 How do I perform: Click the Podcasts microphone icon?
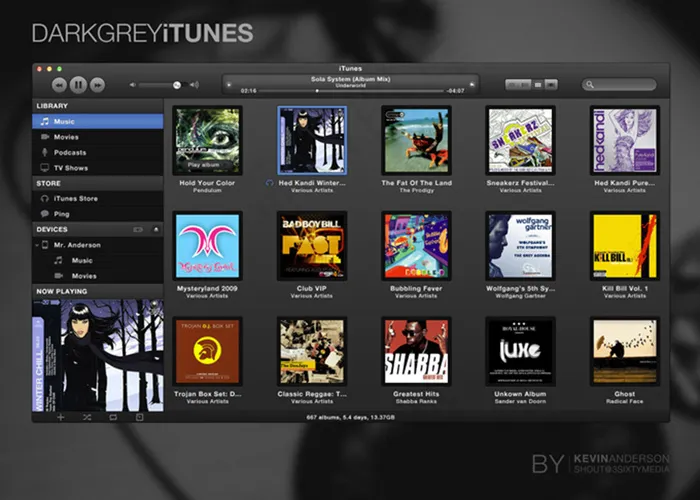45,152
